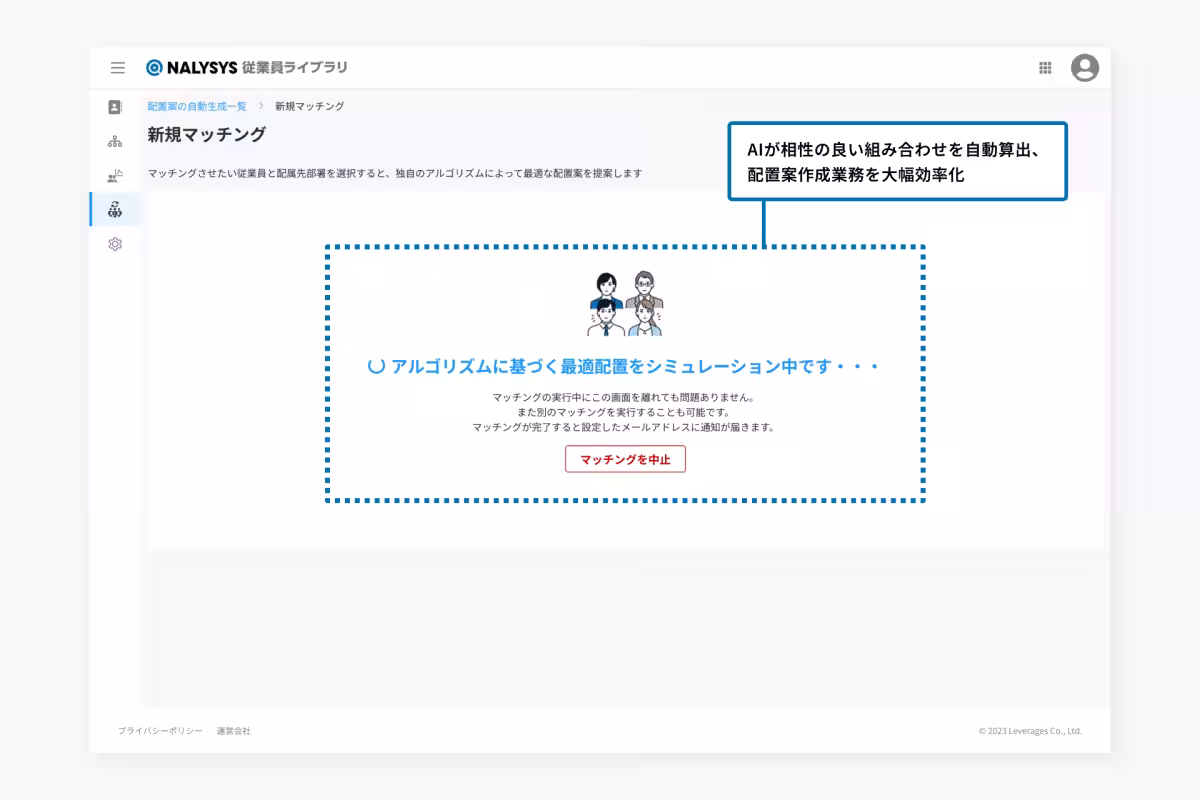This screenshot has height=800, width=1200.
Task: Open the employee library sidebar icon
Action: click(x=115, y=106)
